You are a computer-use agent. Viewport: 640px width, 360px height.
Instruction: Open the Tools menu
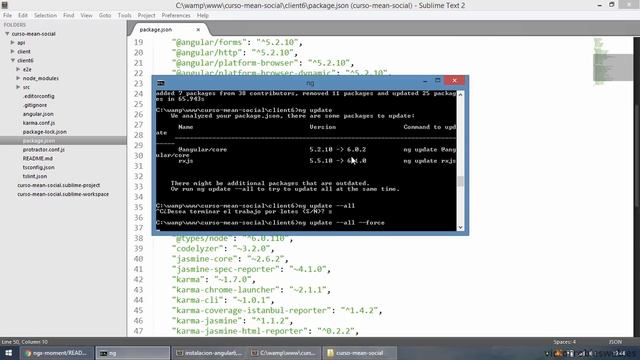coord(124,15)
